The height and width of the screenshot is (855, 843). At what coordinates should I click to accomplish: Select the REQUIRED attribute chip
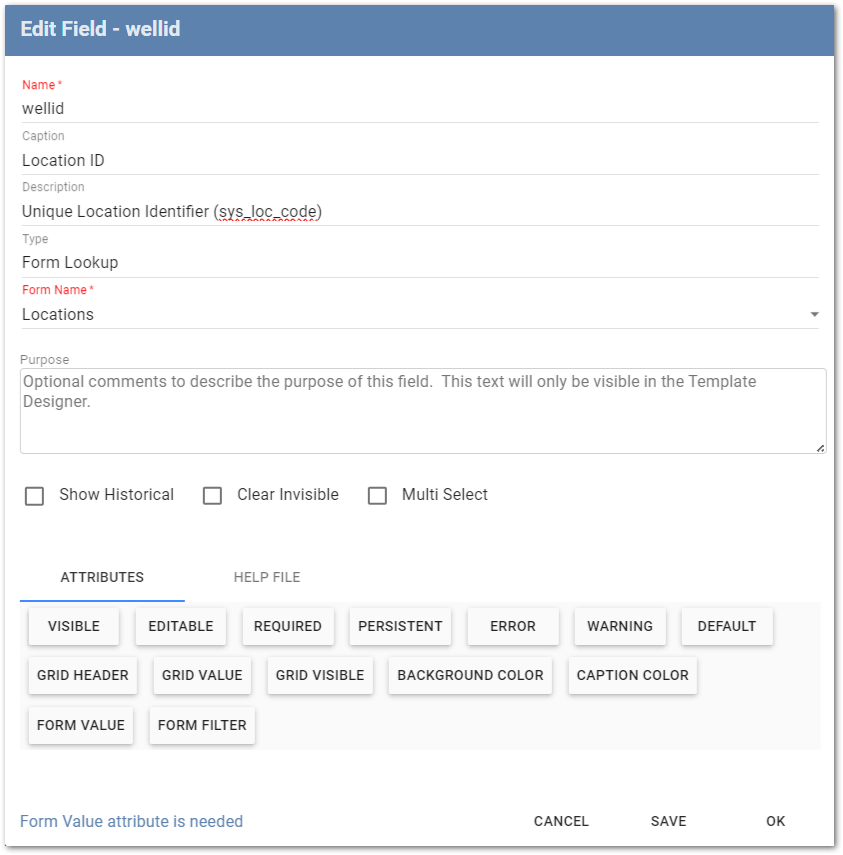(288, 626)
